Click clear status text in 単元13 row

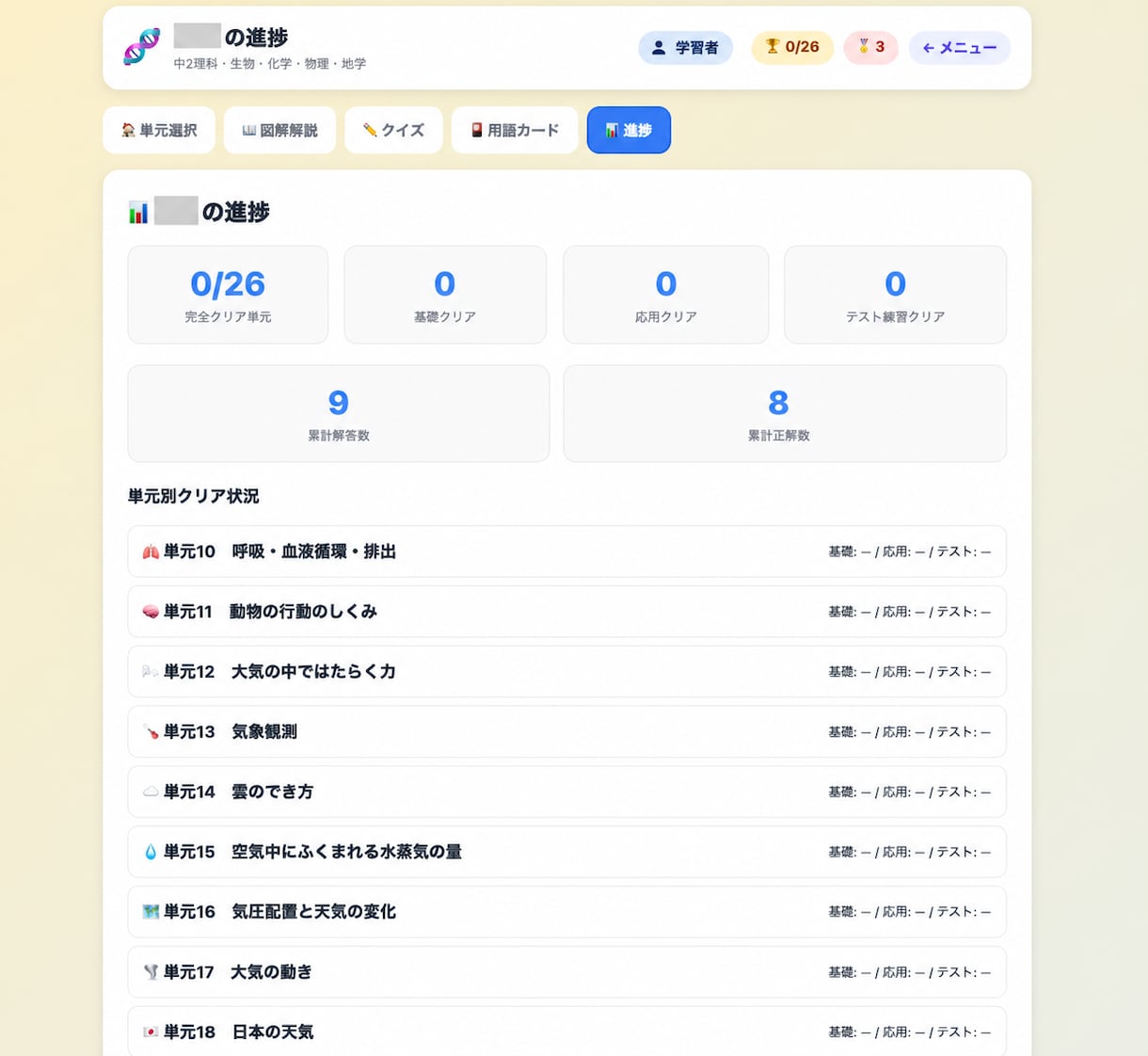click(x=909, y=732)
